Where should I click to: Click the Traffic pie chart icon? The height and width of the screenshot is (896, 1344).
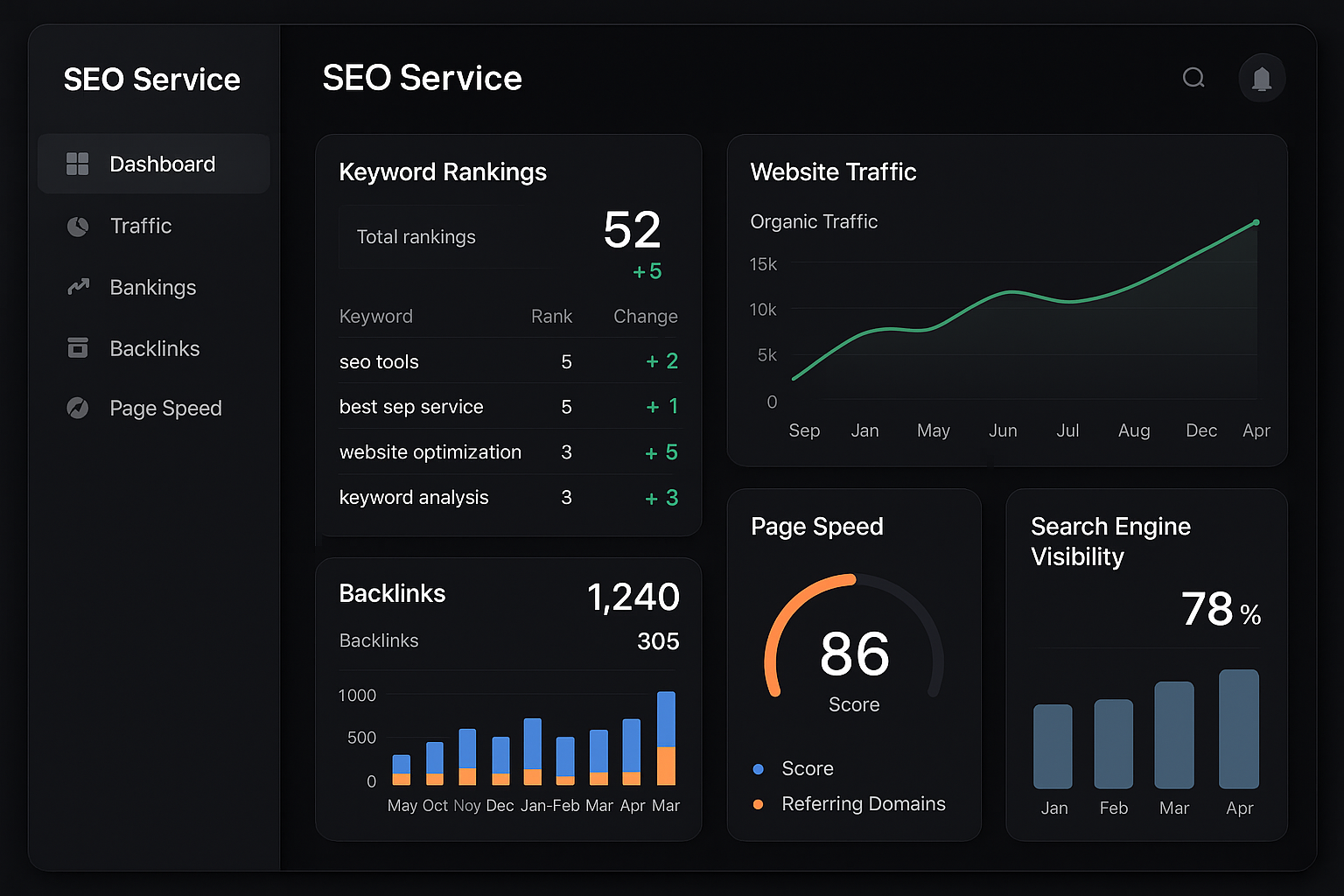[x=78, y=227]
